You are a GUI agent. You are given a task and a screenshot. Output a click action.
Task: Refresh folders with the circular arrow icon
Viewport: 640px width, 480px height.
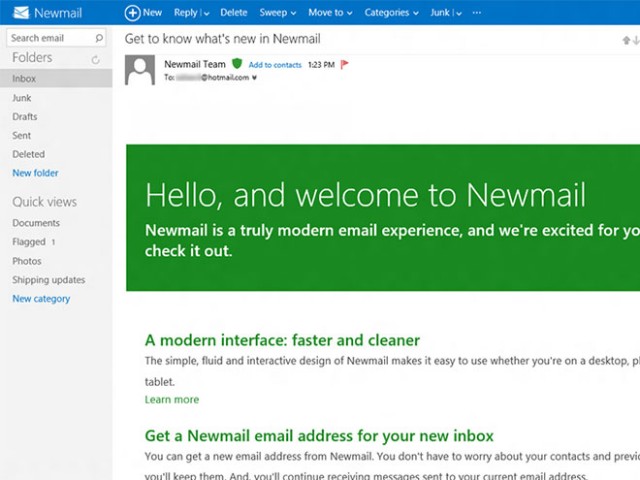coord(96,60)
